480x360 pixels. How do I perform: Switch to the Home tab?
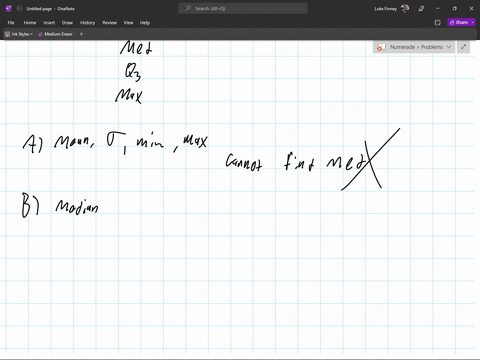(30, 23)
